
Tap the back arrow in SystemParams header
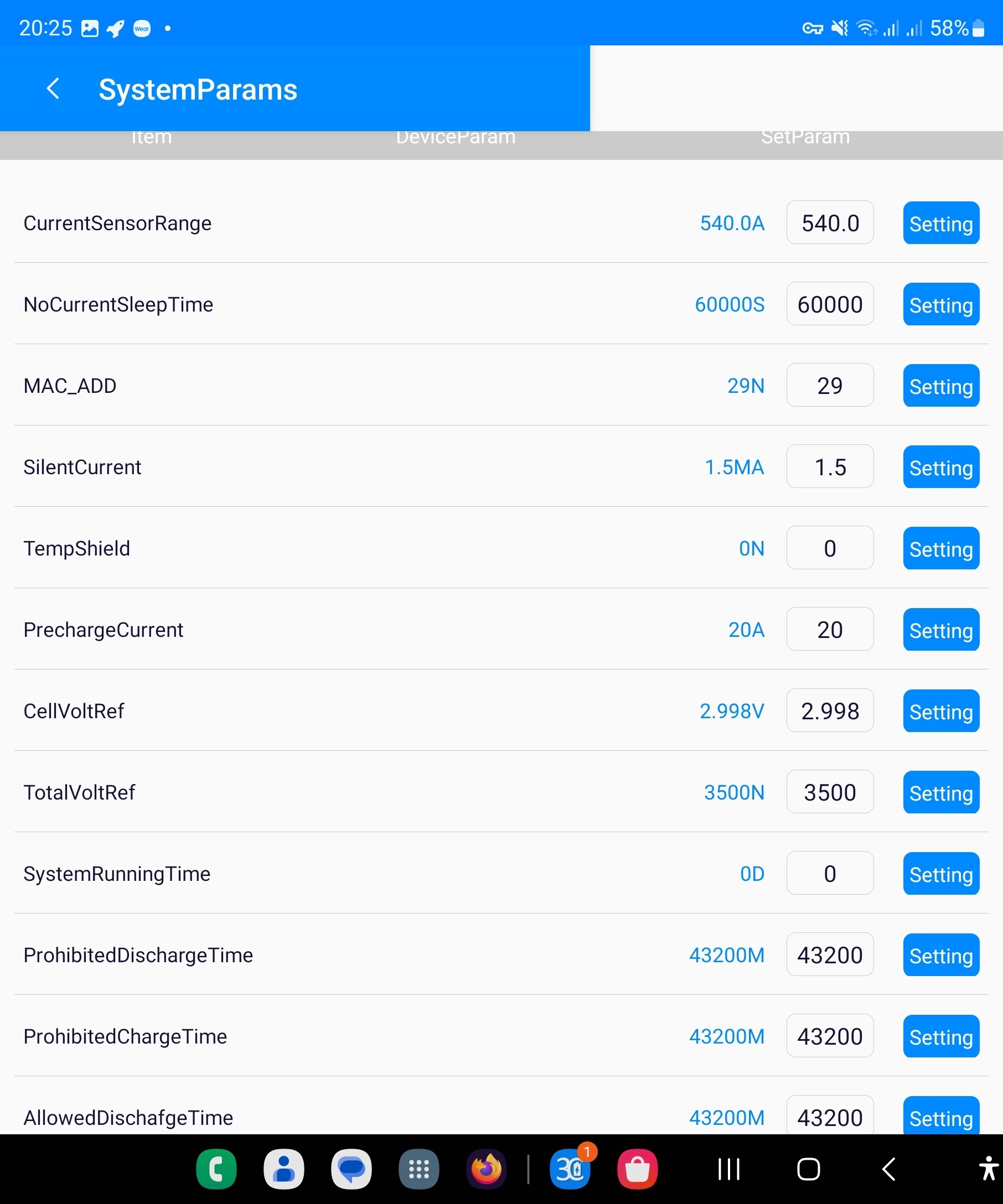53,89
